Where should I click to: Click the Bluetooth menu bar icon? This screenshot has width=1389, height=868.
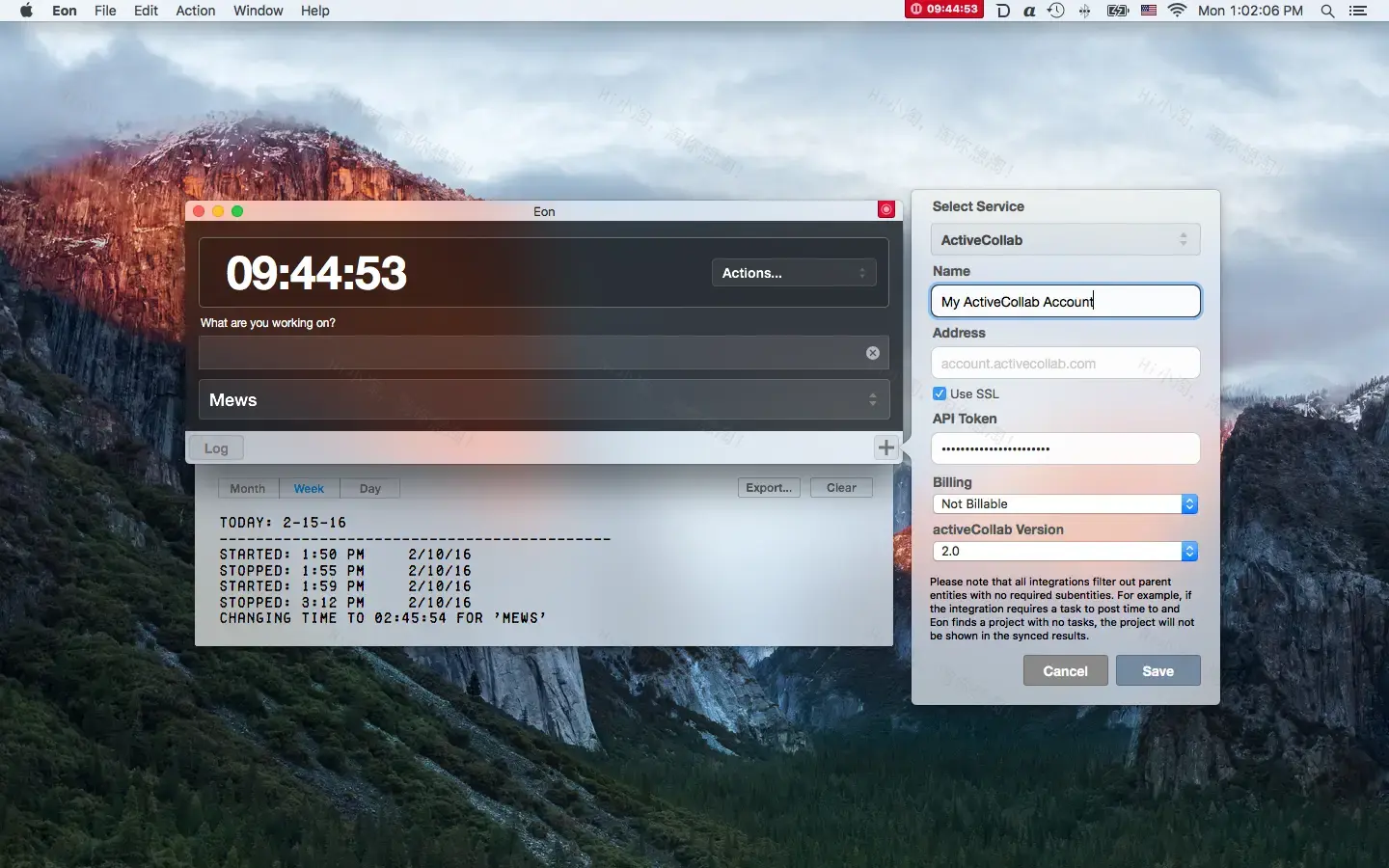(x=1086, y=11)
